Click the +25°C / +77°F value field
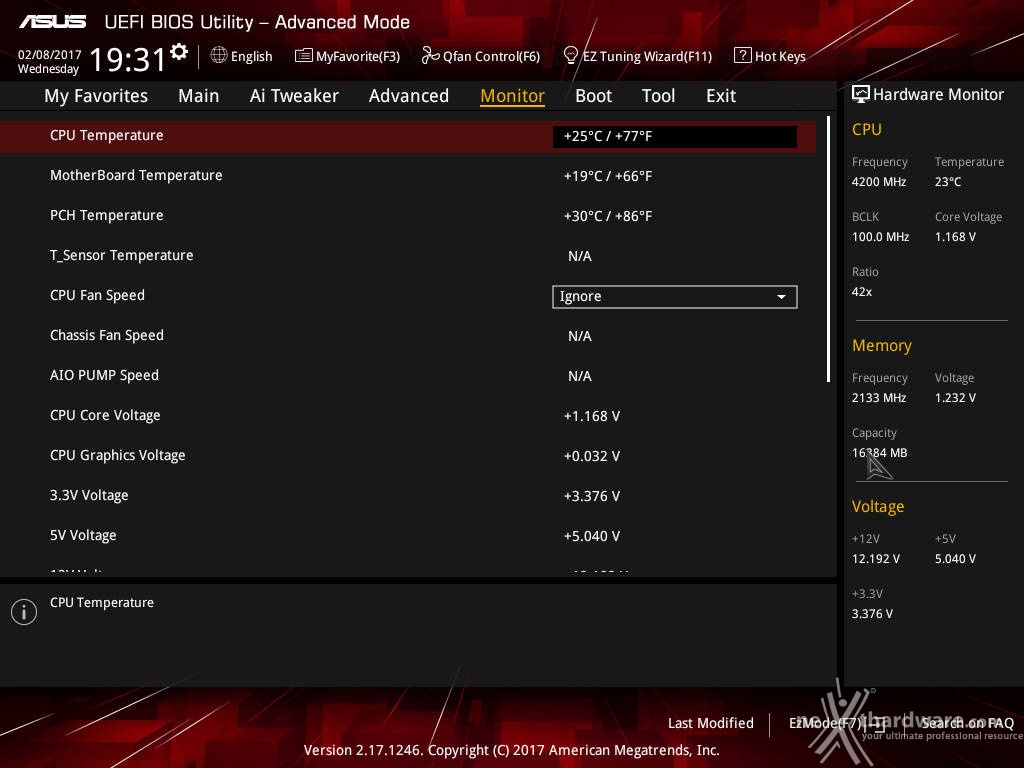Viewport: 1024px width, 768px height. (675, 136)
